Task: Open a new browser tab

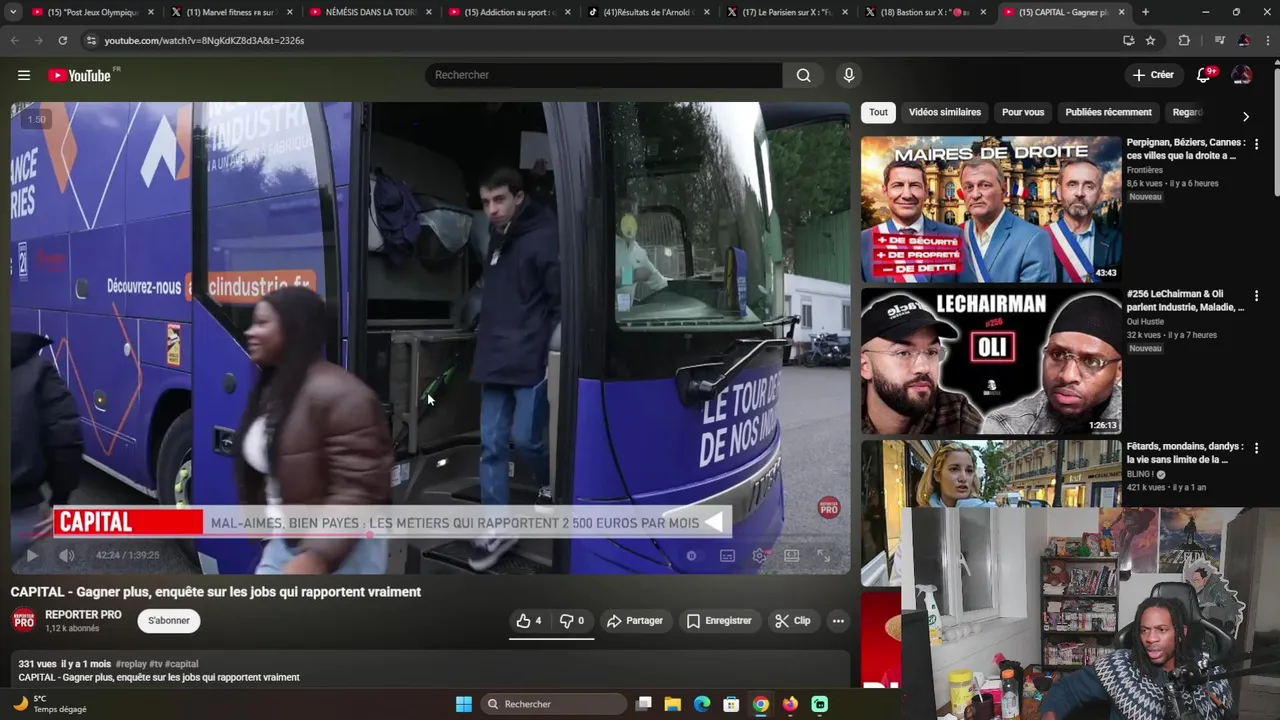Action: (1145, 12)
